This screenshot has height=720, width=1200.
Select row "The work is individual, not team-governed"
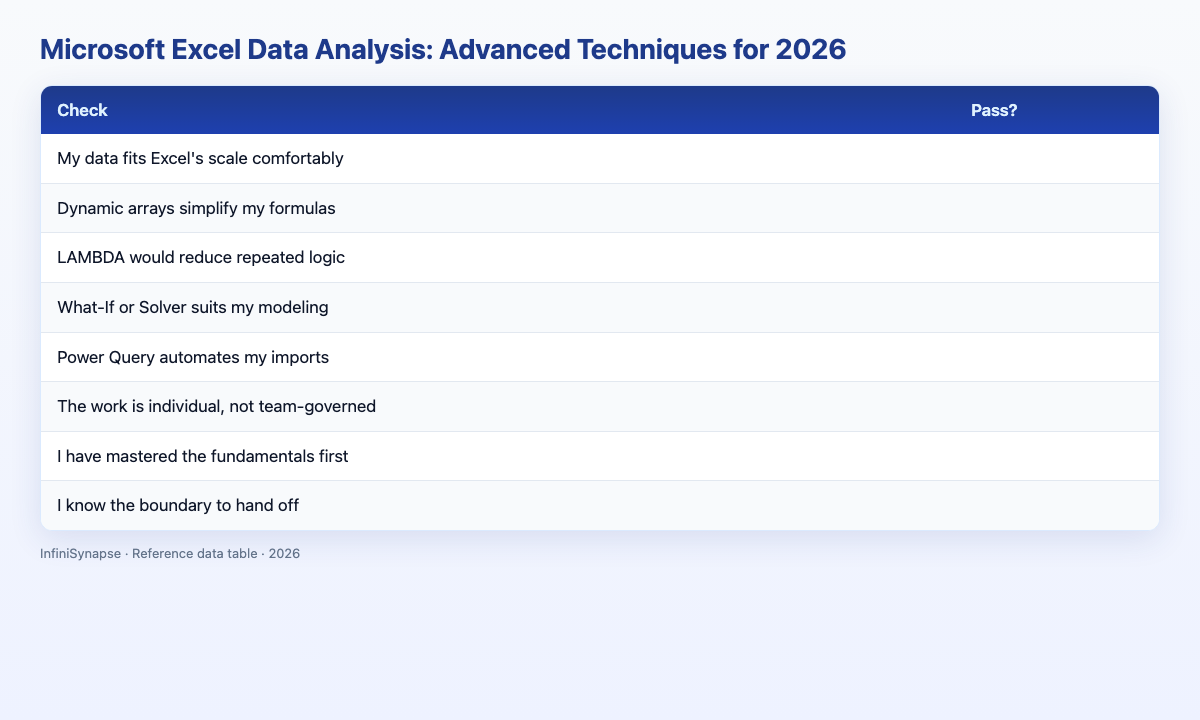click(600, 406)
